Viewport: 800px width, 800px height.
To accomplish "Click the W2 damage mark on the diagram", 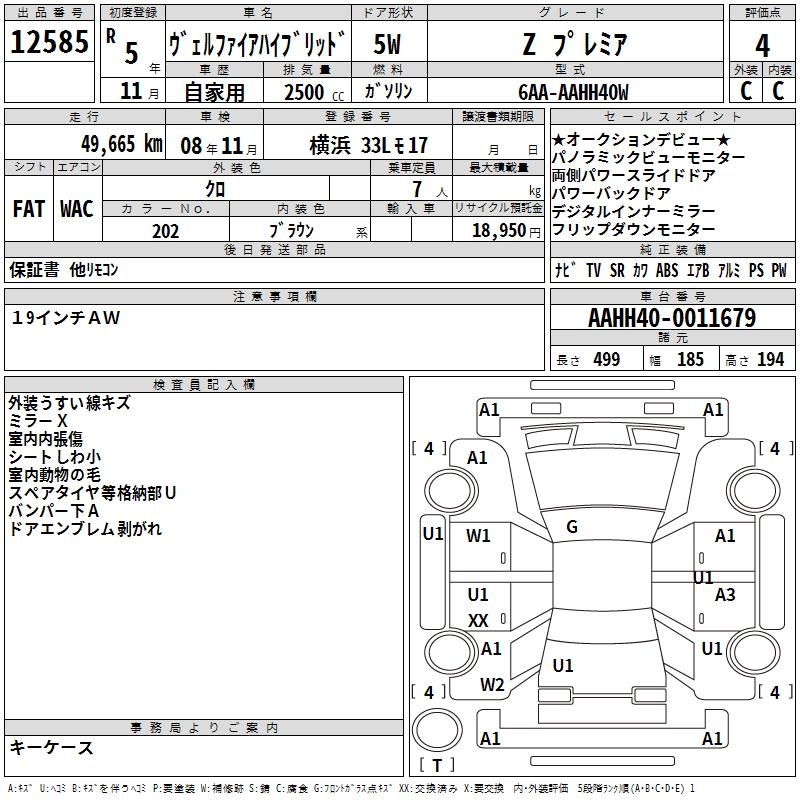I will 492,685.
